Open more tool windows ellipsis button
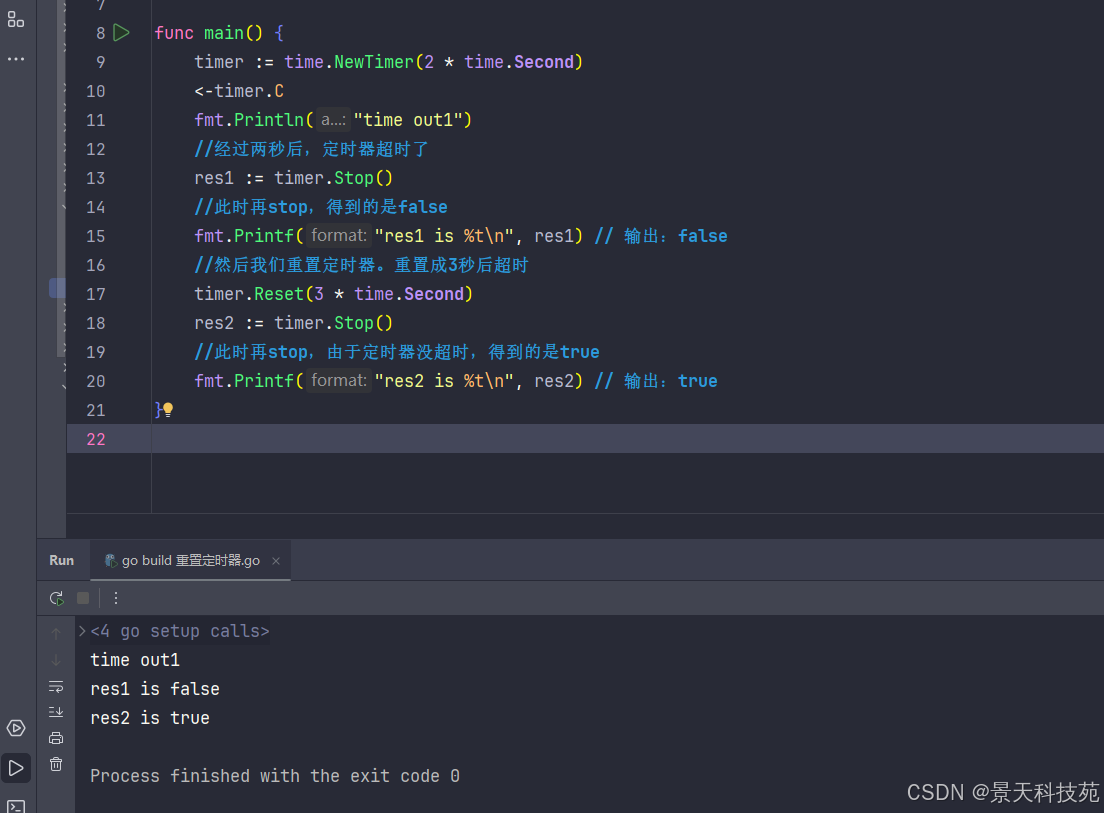This screenshot has height=813, width=1104. (16, 59)
